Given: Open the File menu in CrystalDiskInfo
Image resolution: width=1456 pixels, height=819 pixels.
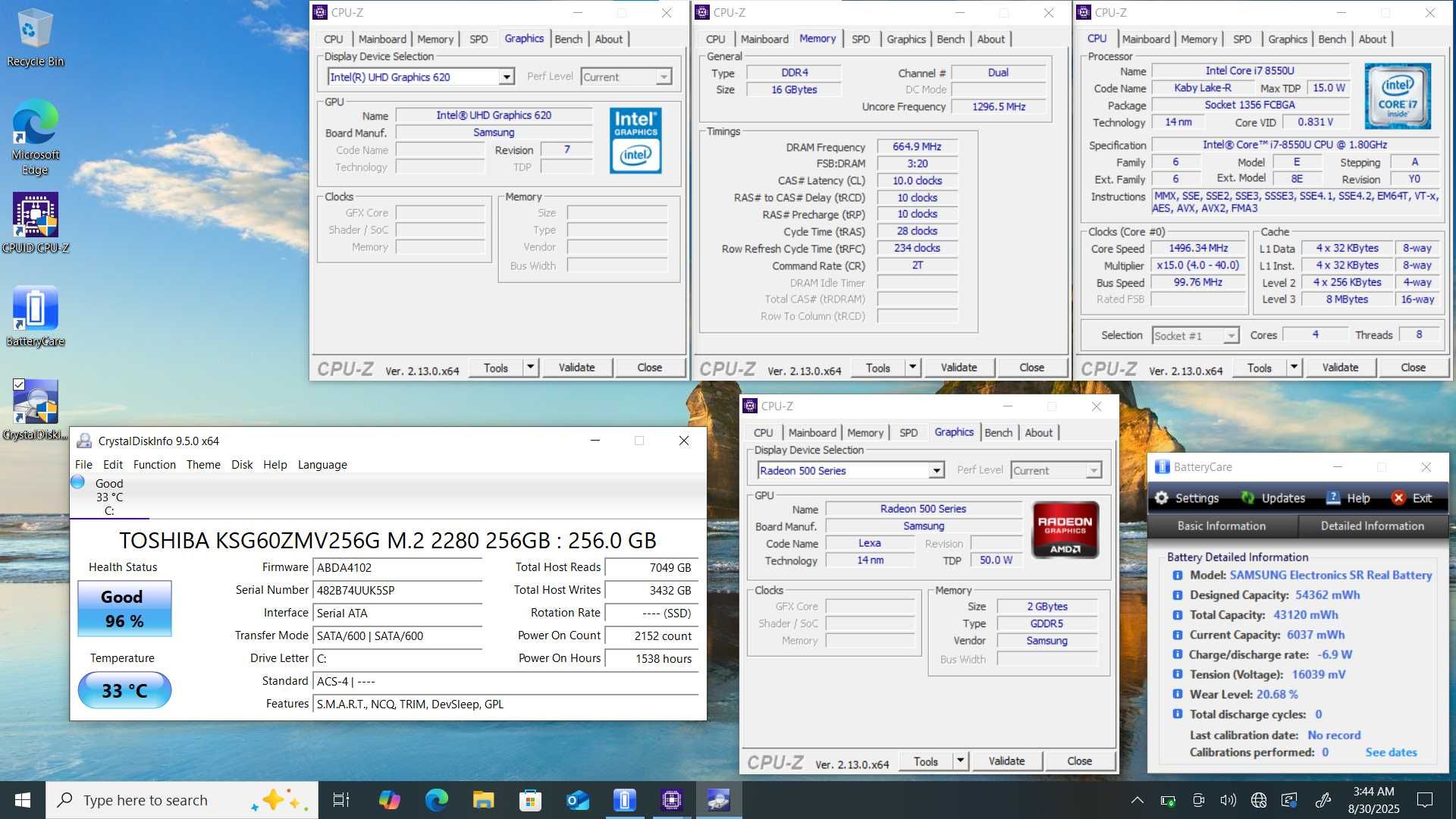Looking at the screenshot, I should (83, 464).
